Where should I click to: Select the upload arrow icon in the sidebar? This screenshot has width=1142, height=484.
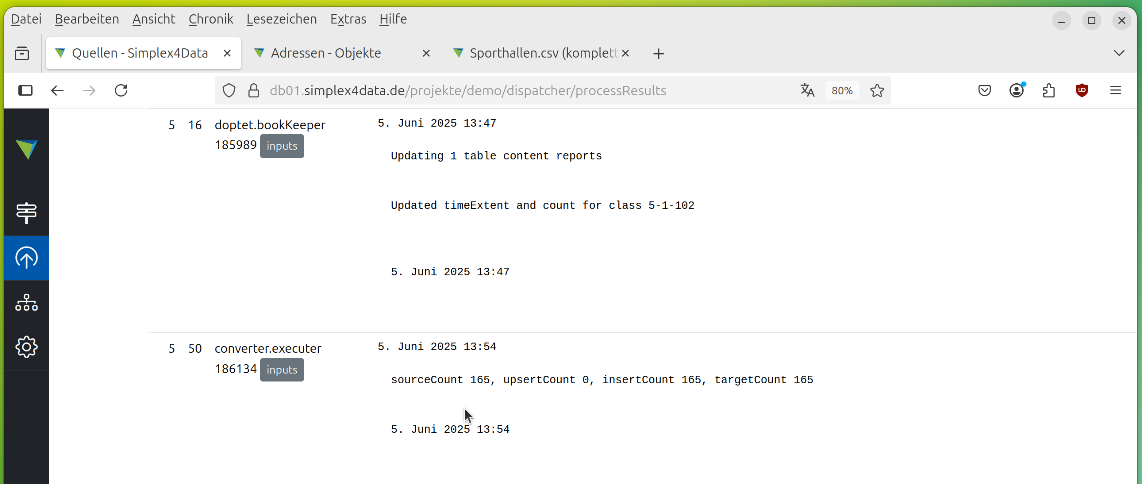26,258
